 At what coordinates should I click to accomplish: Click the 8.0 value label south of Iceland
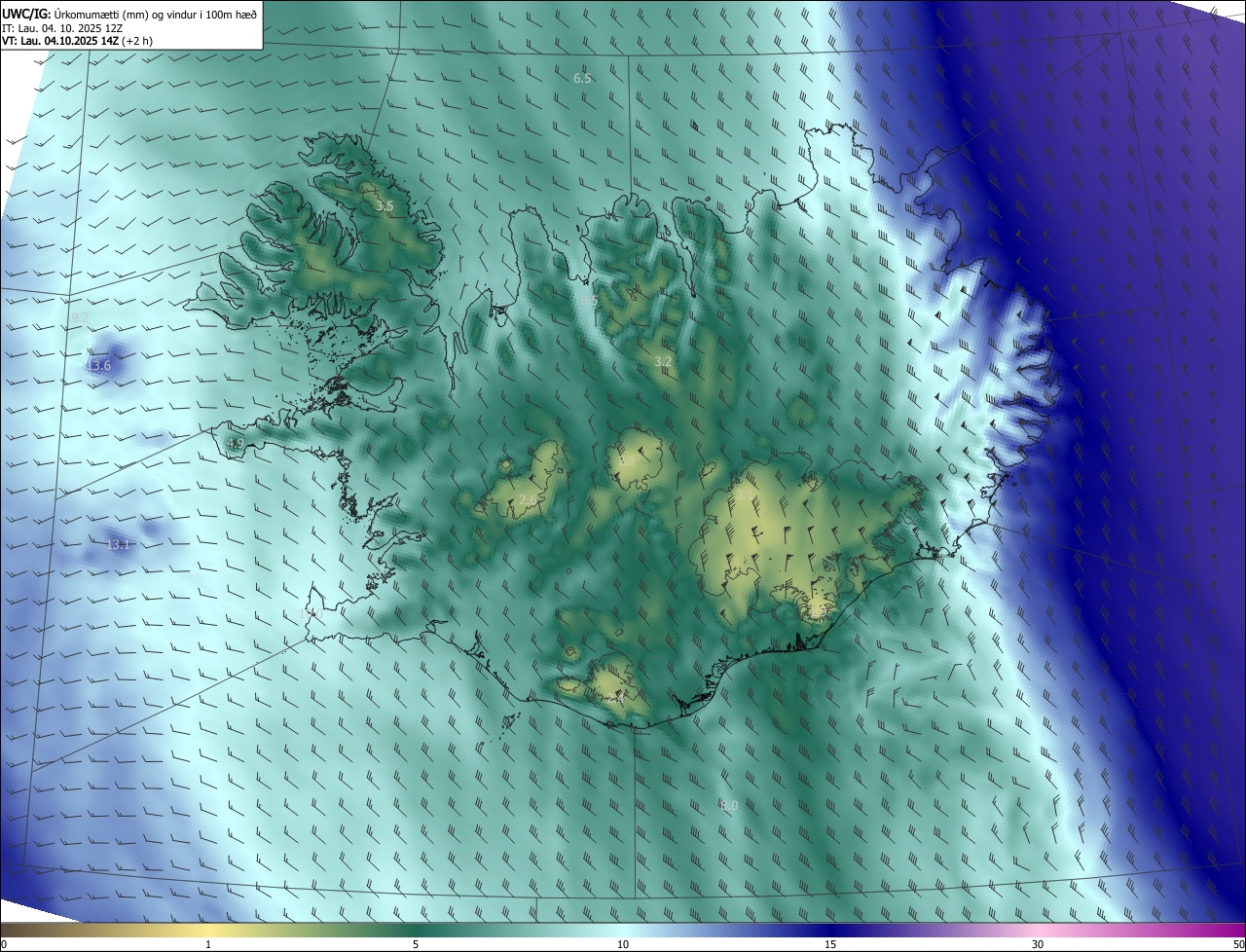[x=729, y=806]
